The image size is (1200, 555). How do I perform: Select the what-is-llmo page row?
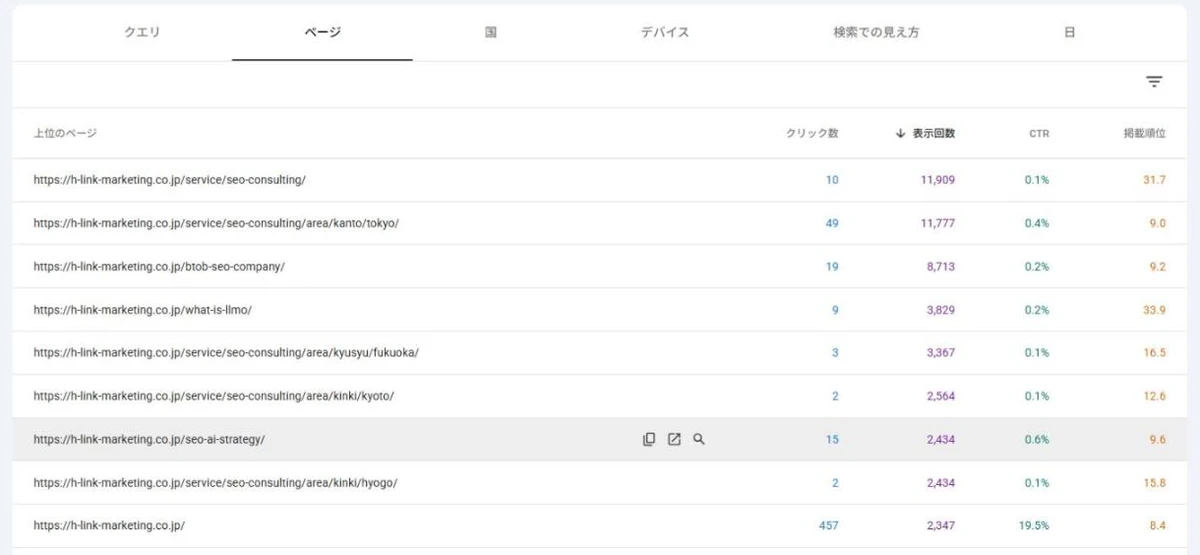click(x=600, y=310)
